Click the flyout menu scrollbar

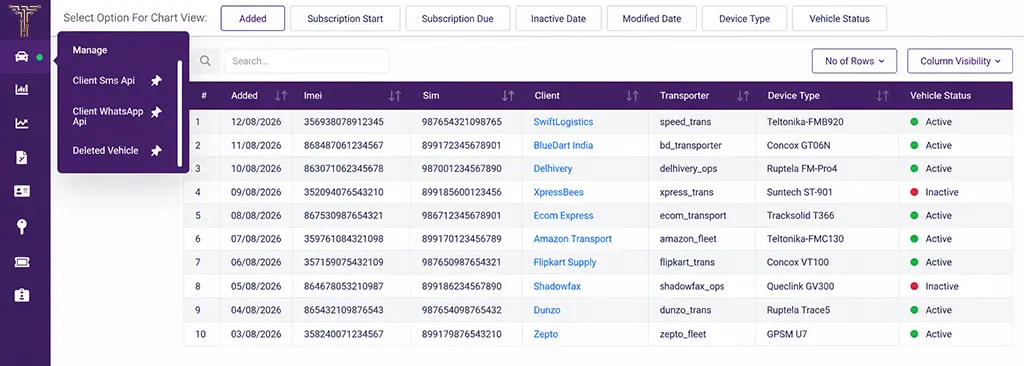coord(180,114)
